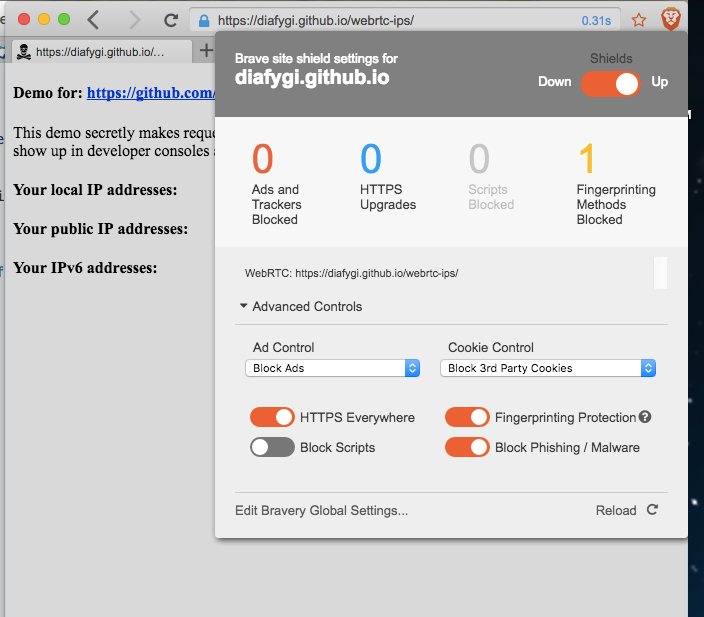
Task: Open a new tab with plus icon
Action: pyautogui.click(x=206, y=50)
